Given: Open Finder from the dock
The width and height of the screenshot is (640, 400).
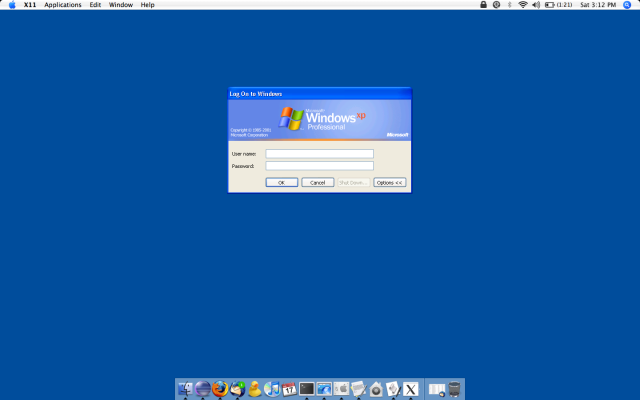Looking at the screenshot, I should tap(185, 389).
